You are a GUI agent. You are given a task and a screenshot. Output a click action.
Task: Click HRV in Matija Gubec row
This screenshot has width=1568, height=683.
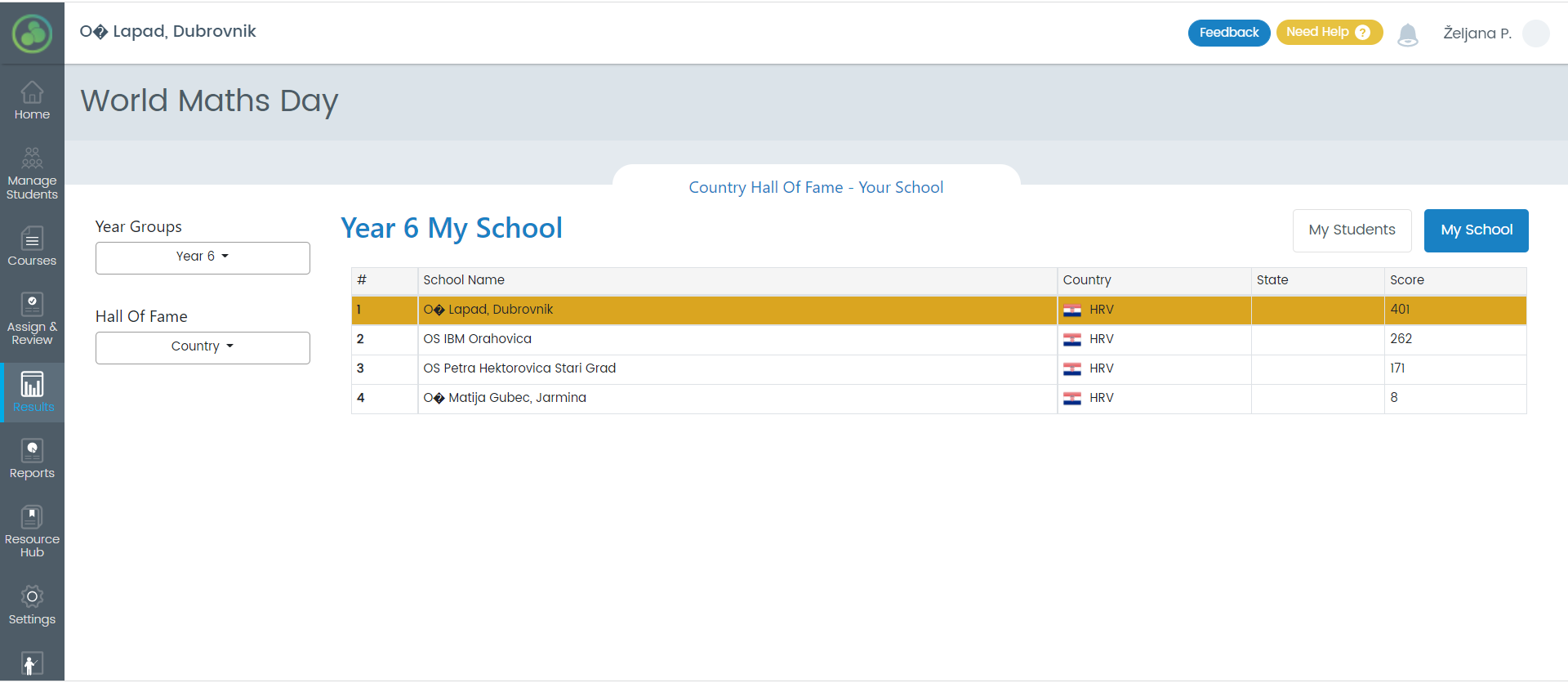click(x=1102, y=398)
